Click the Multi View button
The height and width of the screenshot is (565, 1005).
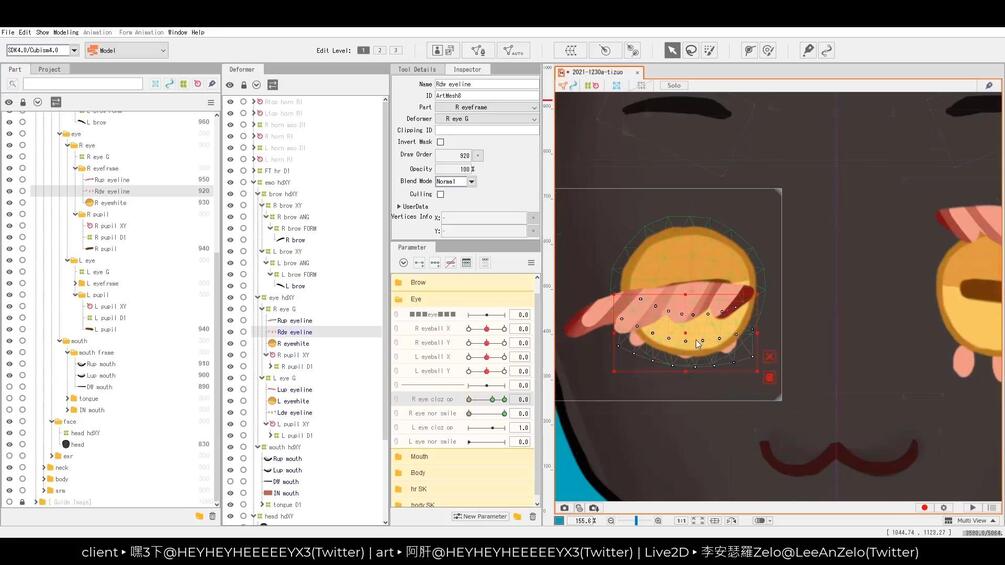click(971, 521)
